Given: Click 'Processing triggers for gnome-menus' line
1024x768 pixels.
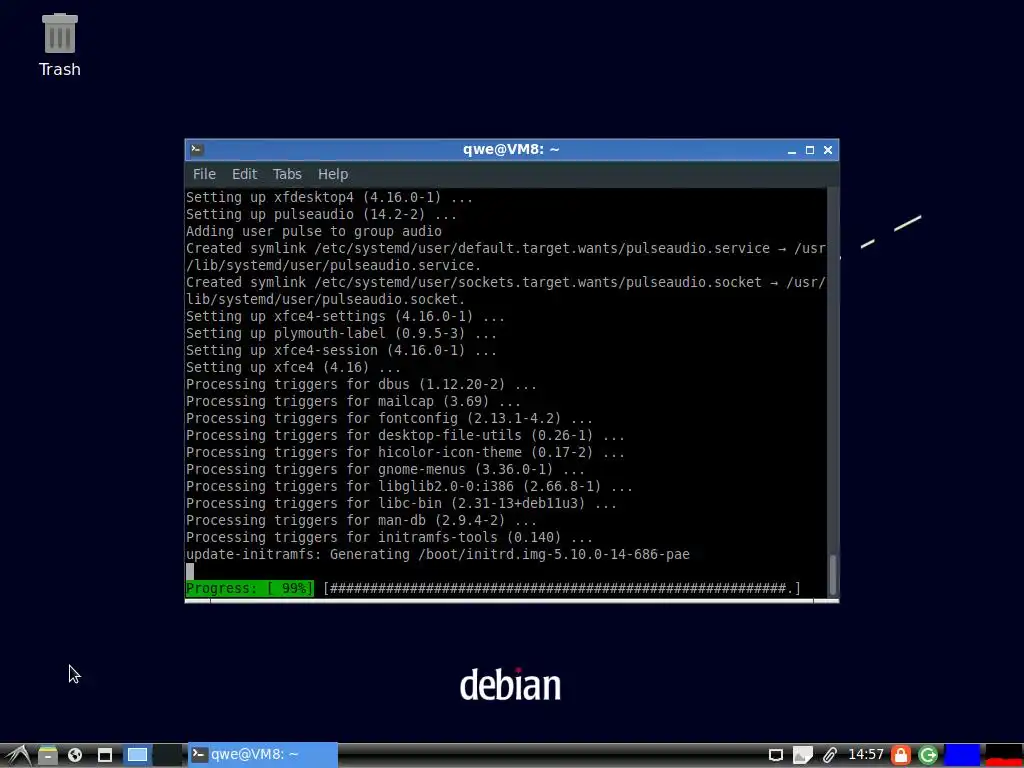Looking at the screenshot, I should 385,469.
